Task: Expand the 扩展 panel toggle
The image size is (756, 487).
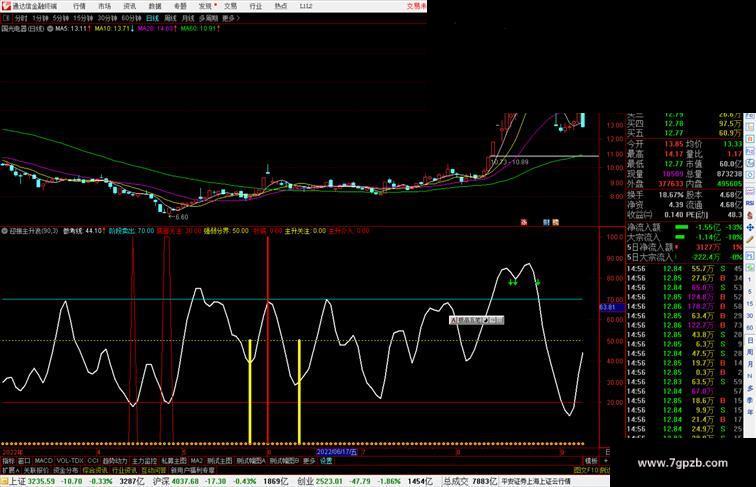Action: click(11, 470)
